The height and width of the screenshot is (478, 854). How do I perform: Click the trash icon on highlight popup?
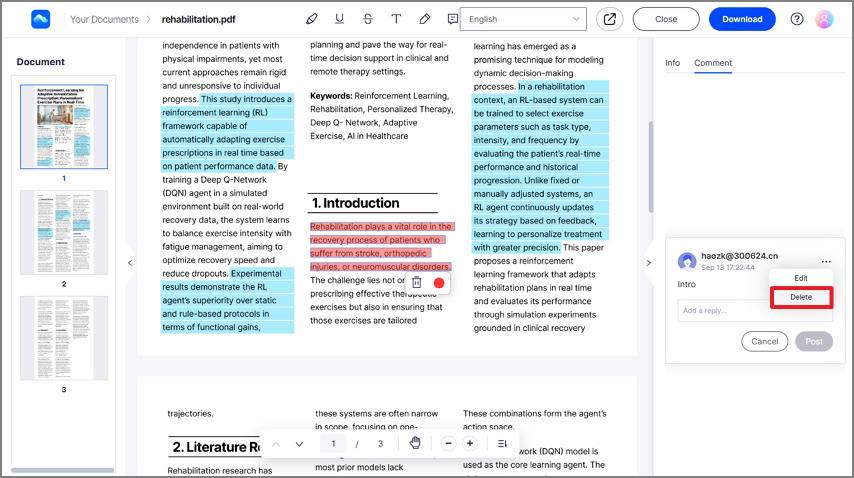(417, 283)
